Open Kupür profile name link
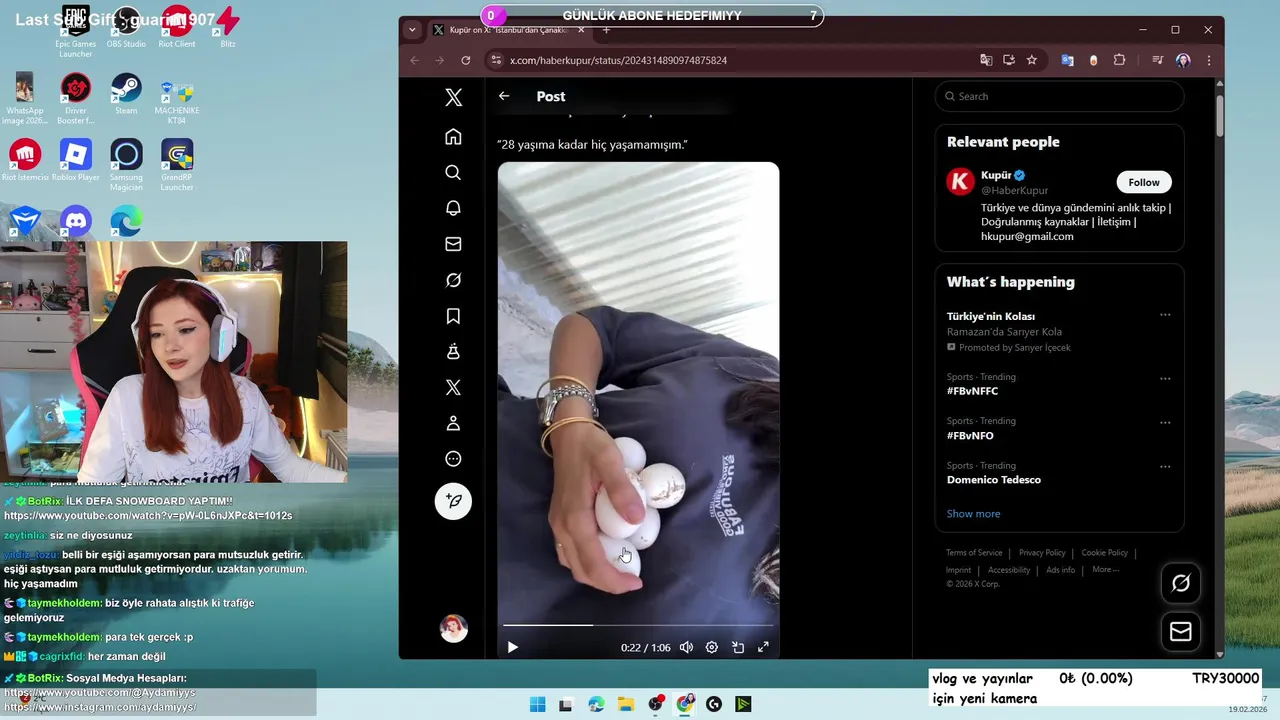Viewport: 1280px width, 720px height. 996,175
